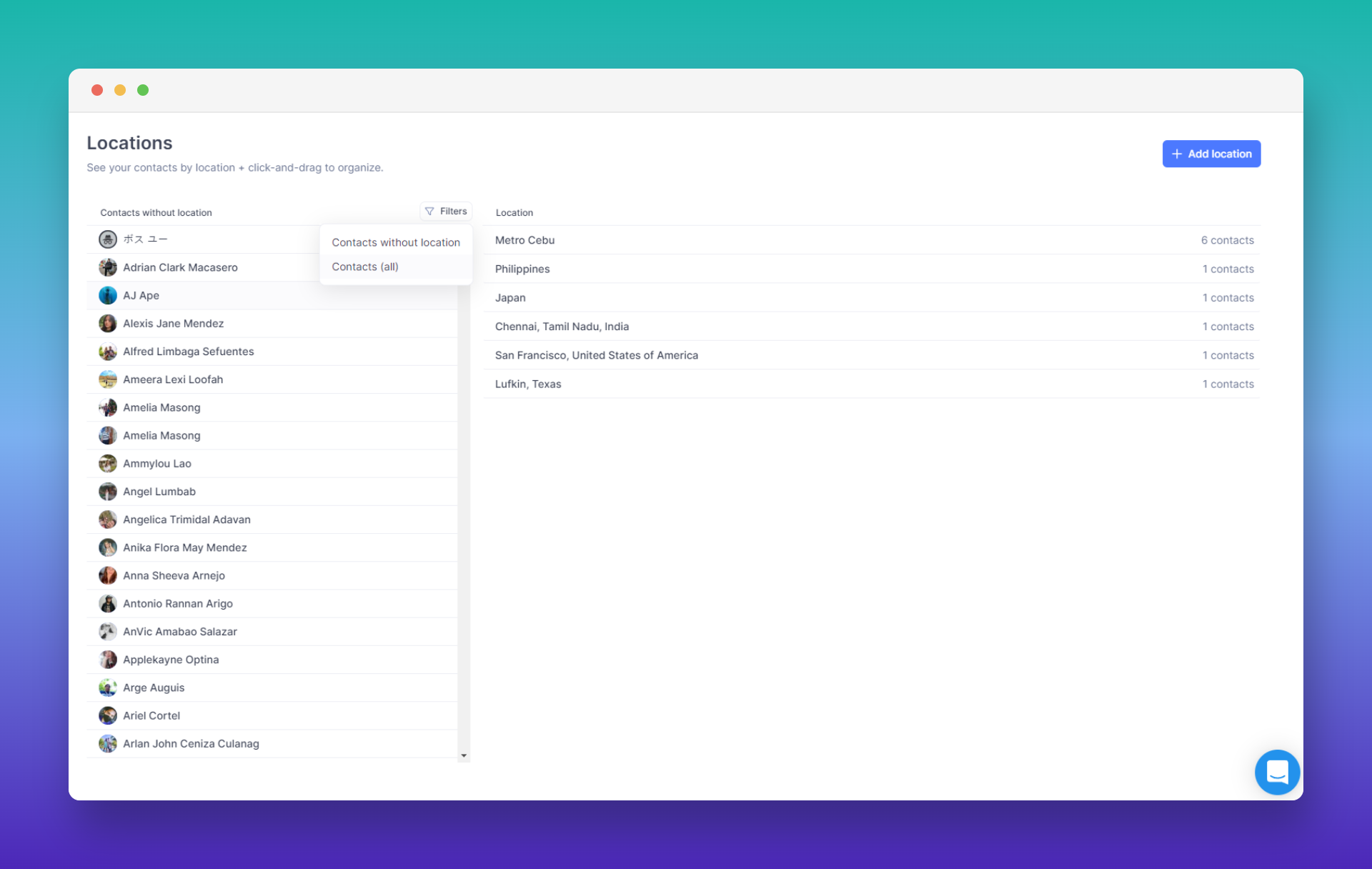Click '1 contacts' count for Lufkin, Texas
Screen dimensions: 1372x869
1228,384
